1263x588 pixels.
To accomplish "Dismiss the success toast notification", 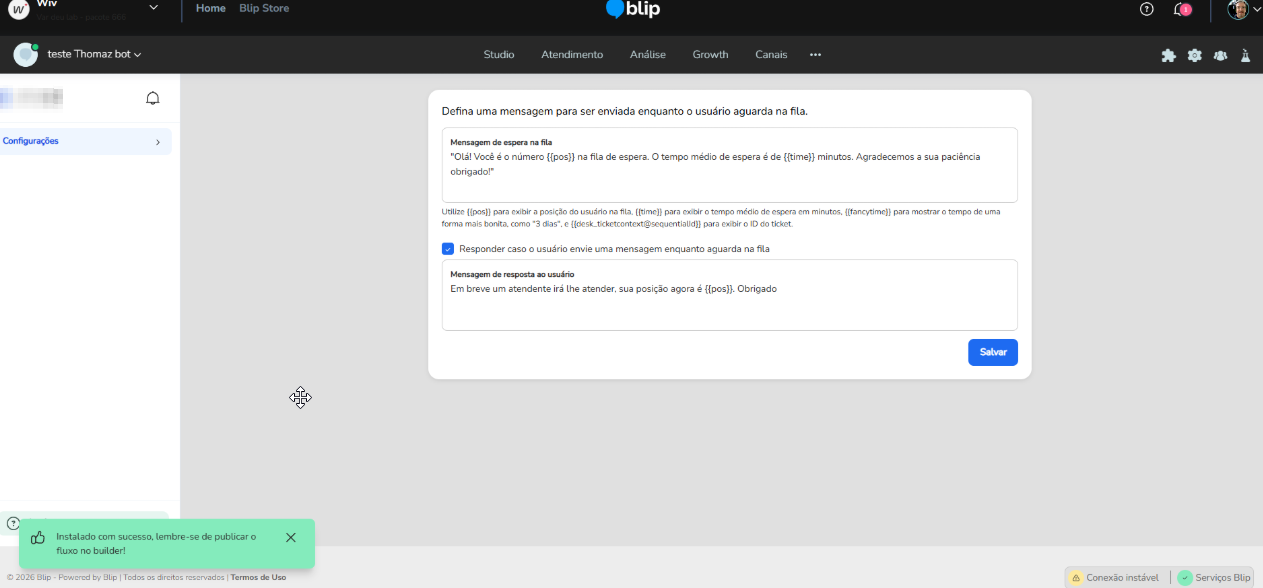I will coord(291,537).
